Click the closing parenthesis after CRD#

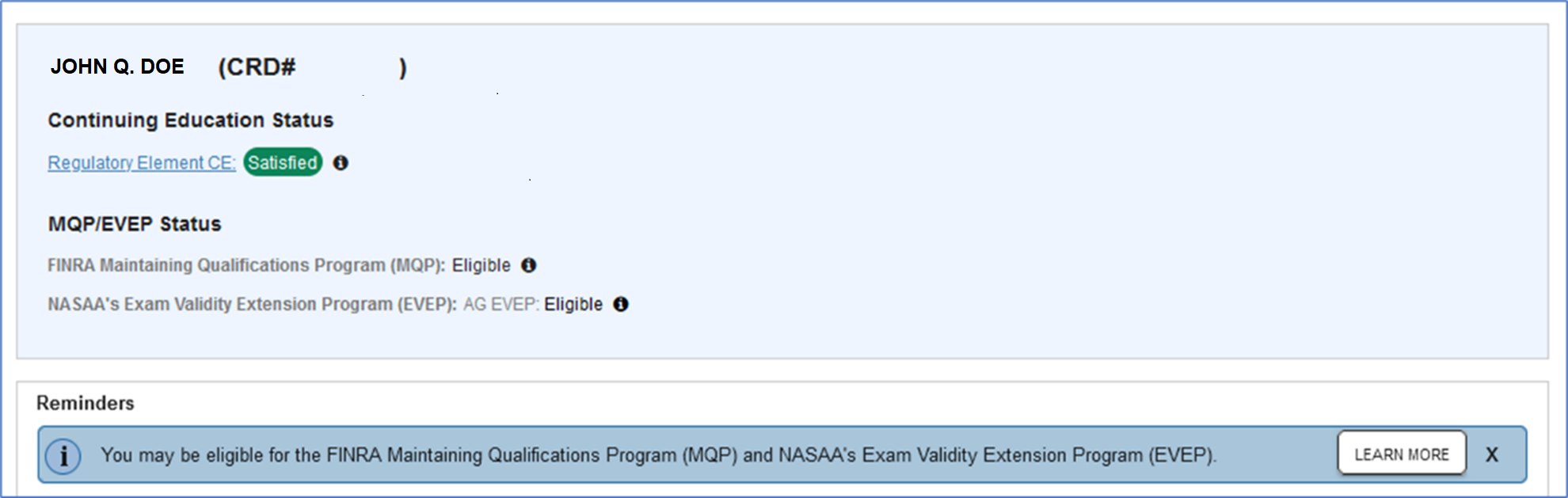point(403,67)
